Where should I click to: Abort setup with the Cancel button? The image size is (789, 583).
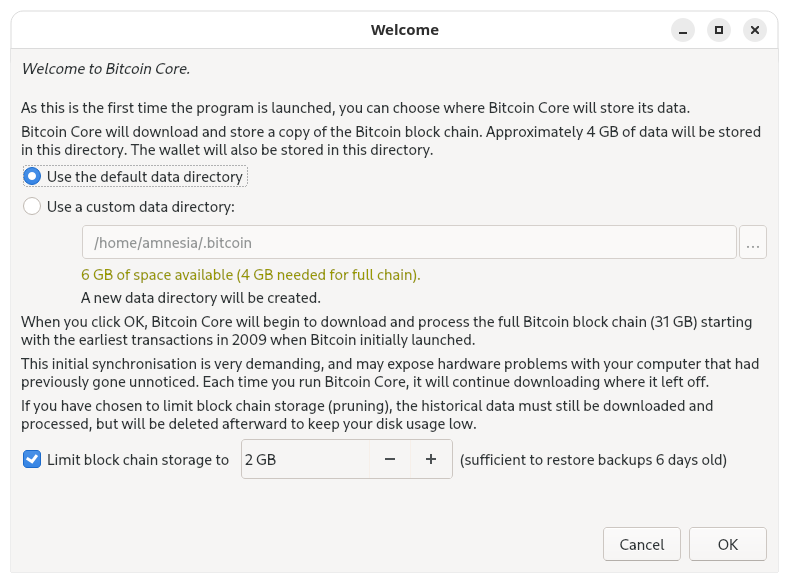tap(642, 544)
